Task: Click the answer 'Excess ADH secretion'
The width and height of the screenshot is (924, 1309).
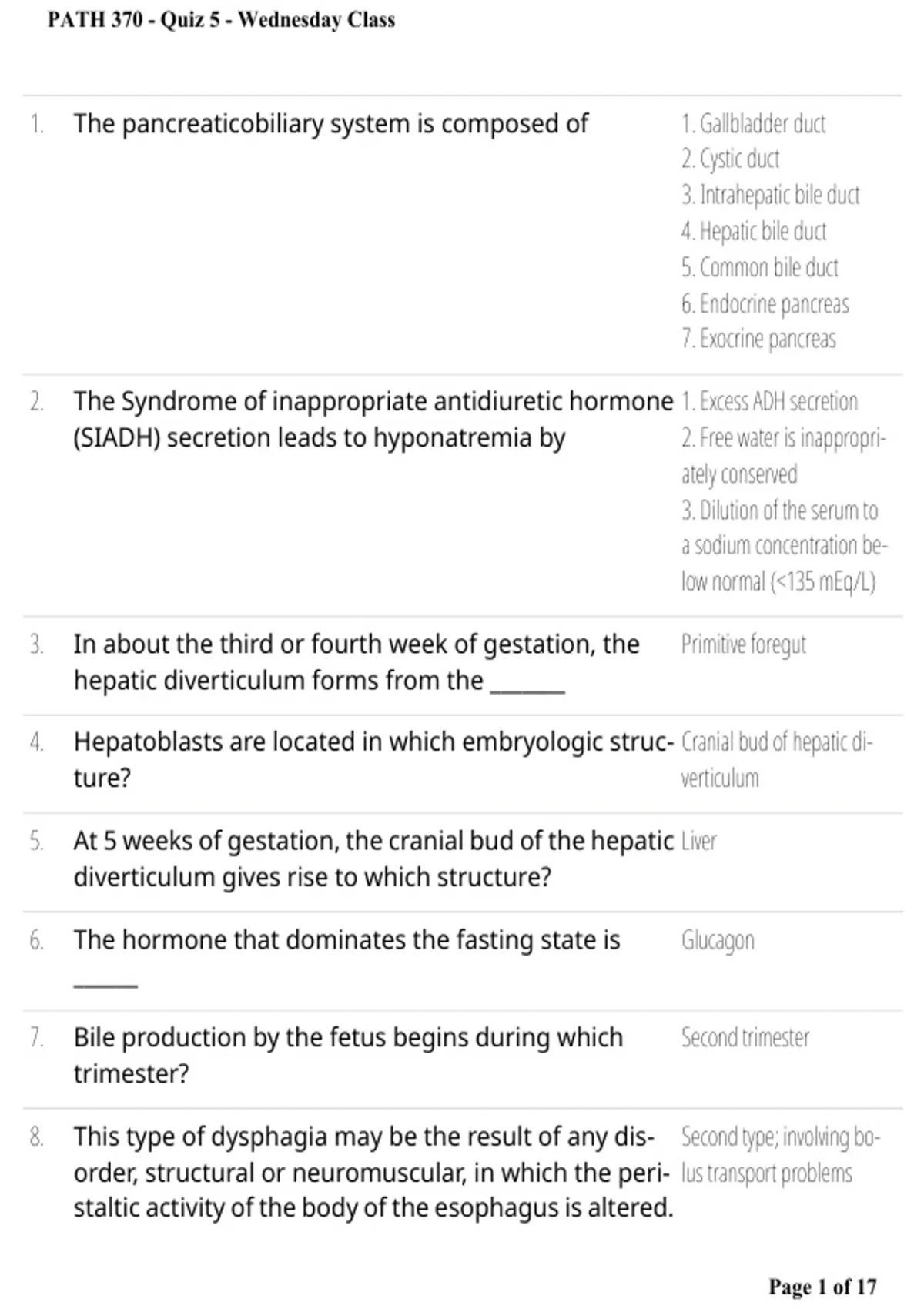Action: point(769,401)
